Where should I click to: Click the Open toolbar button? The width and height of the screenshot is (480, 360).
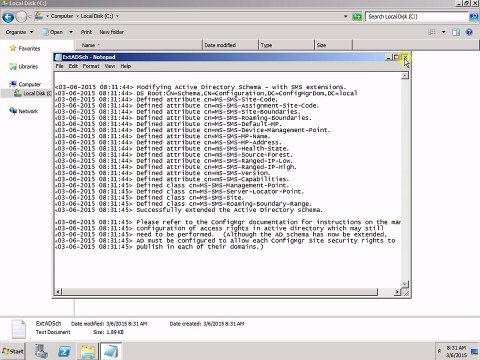click(52, 32)
